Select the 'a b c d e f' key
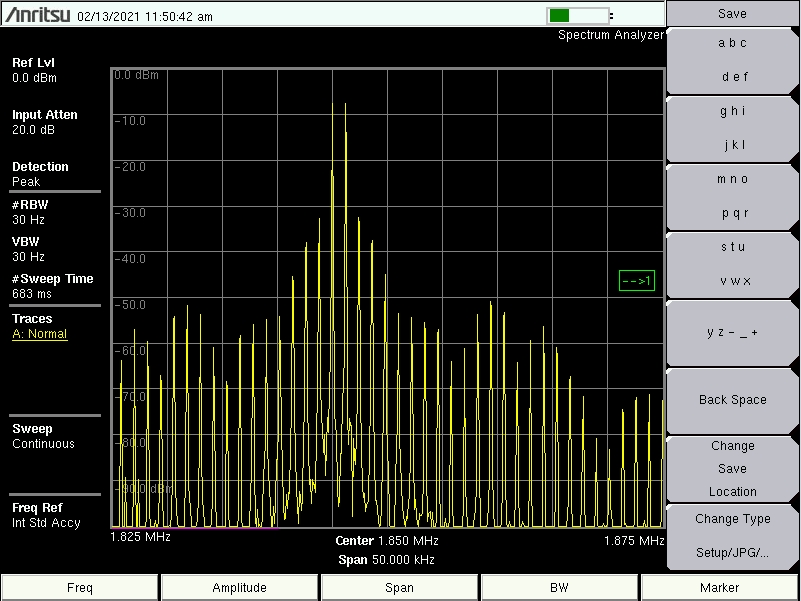The width and height of the screenshot is (801, 601). pos(732,60)
